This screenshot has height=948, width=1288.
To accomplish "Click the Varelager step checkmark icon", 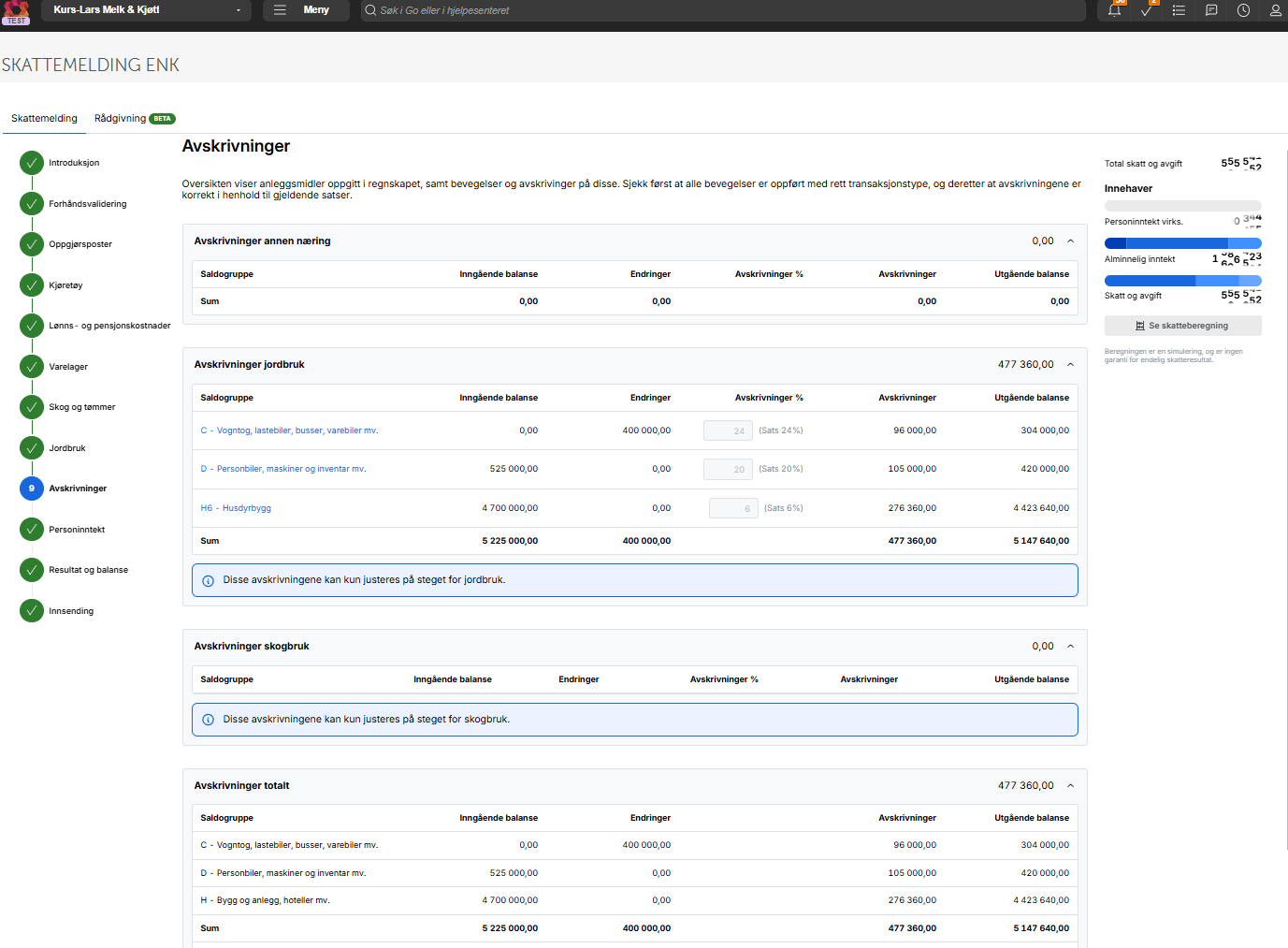I will click(32, 366).
